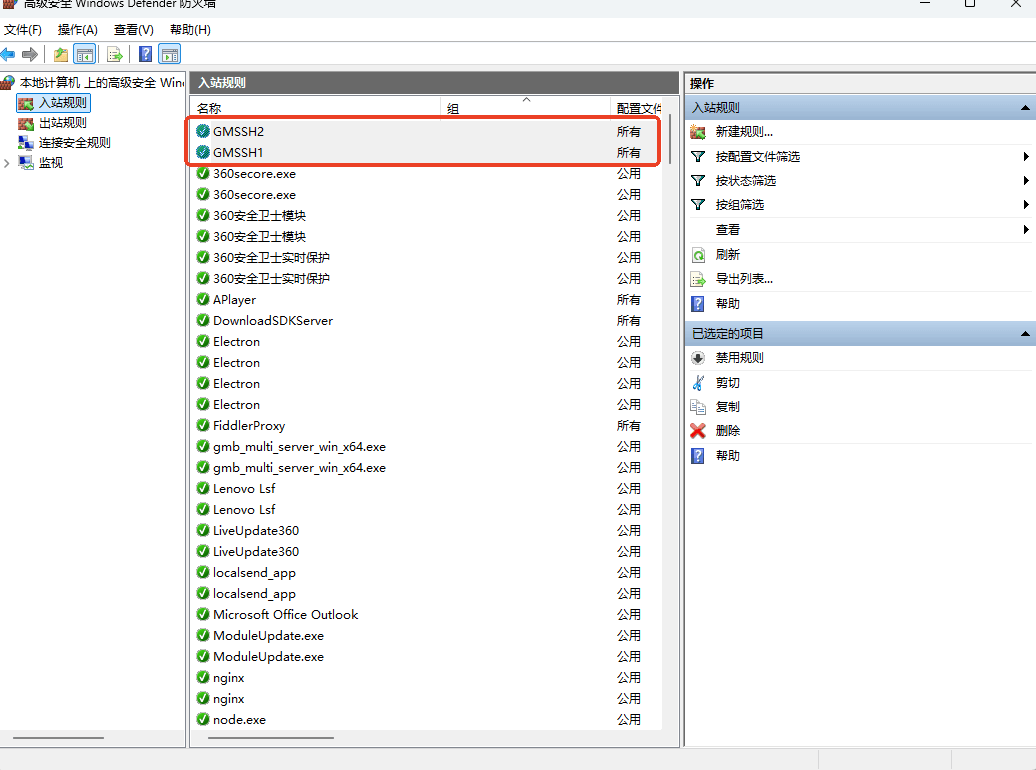This screenshot has width=1036, height=770.
Task: Open the 按配置文件筛选 submenu
Action: [860, 157]
